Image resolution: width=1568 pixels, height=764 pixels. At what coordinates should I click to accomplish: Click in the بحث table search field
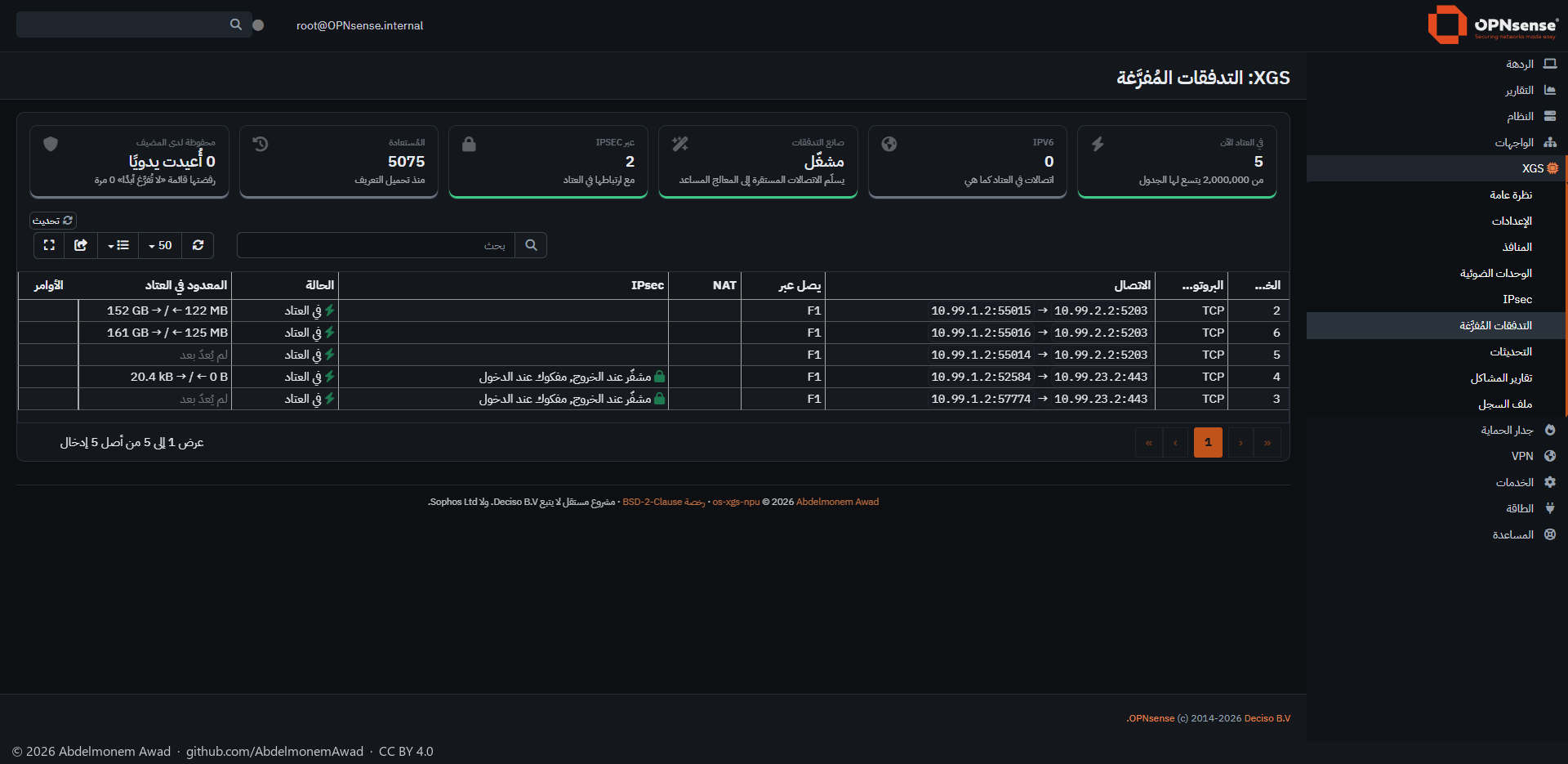click(x=376, y=245)
